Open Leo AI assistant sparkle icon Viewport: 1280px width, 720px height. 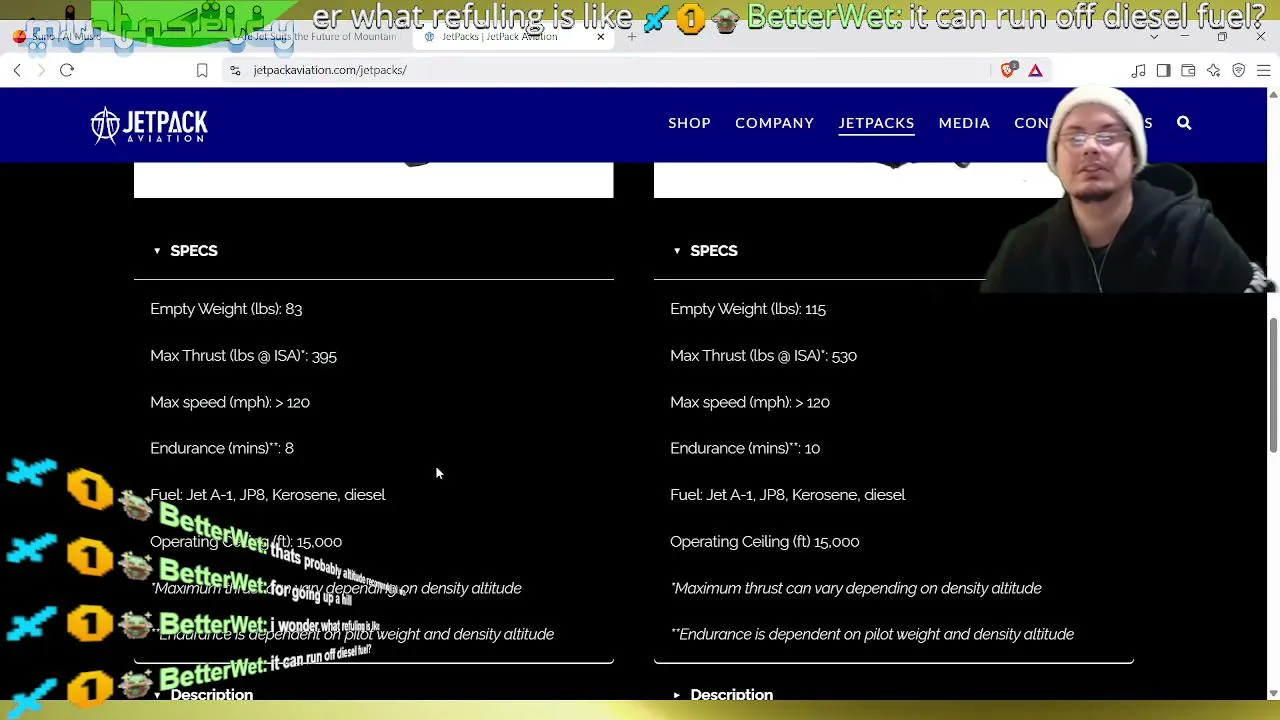[x=1213, y=70]
